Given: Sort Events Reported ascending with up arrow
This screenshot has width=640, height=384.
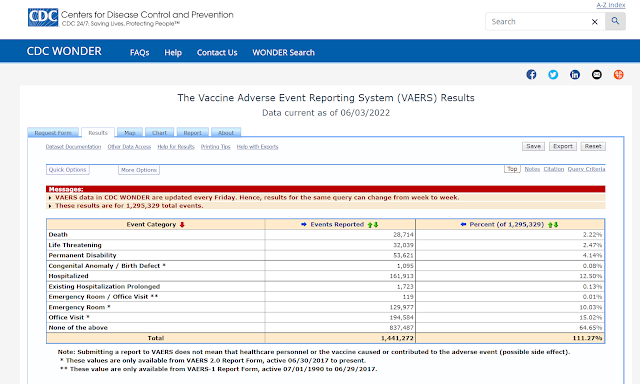Looking at the screenshot, I should (x=370, y=225).
